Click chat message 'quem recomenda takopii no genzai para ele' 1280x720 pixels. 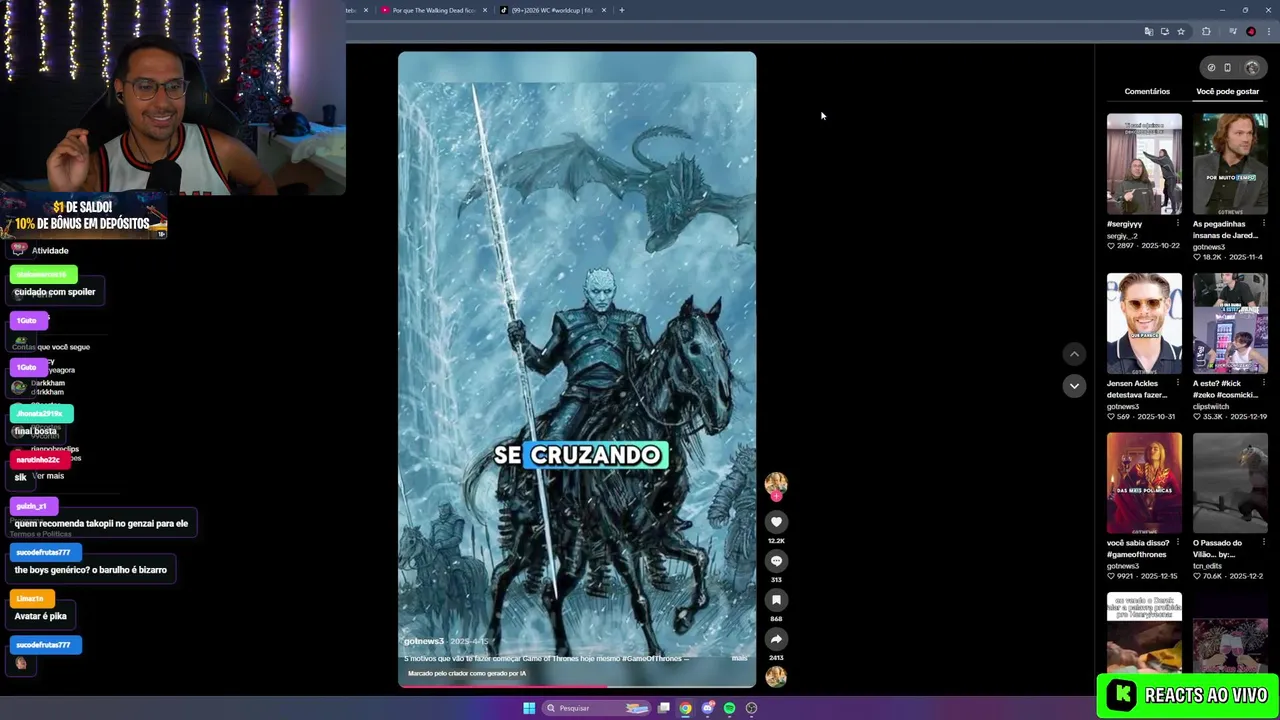coord(101,523)
